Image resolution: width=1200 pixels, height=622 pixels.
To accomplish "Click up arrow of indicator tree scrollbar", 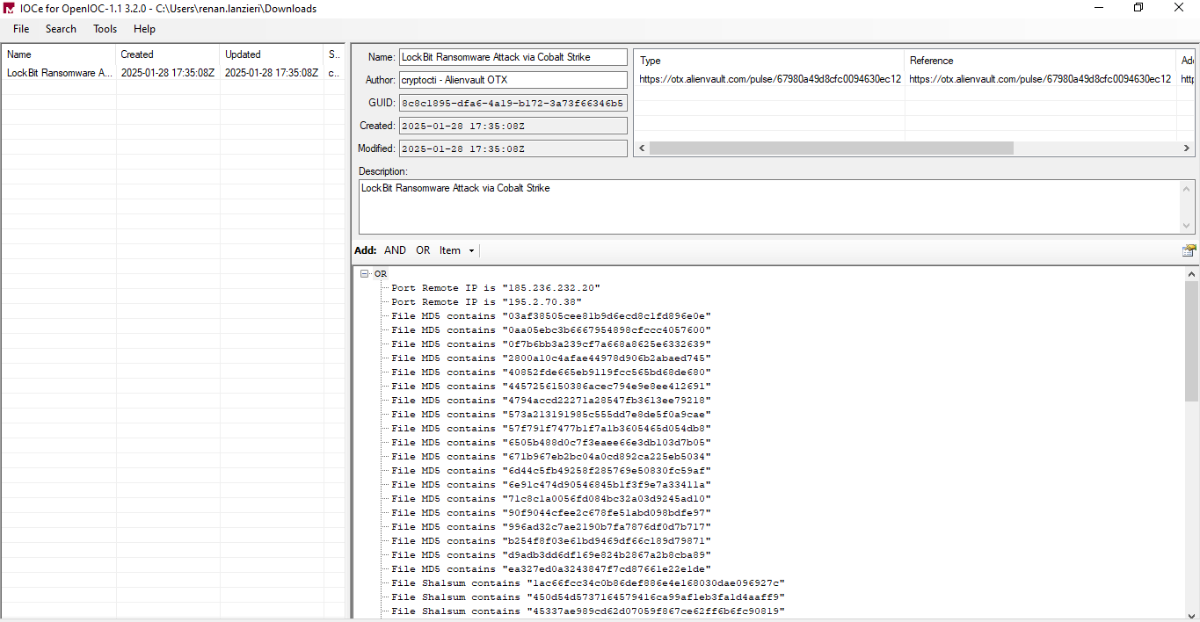I will click(1190, 273).
